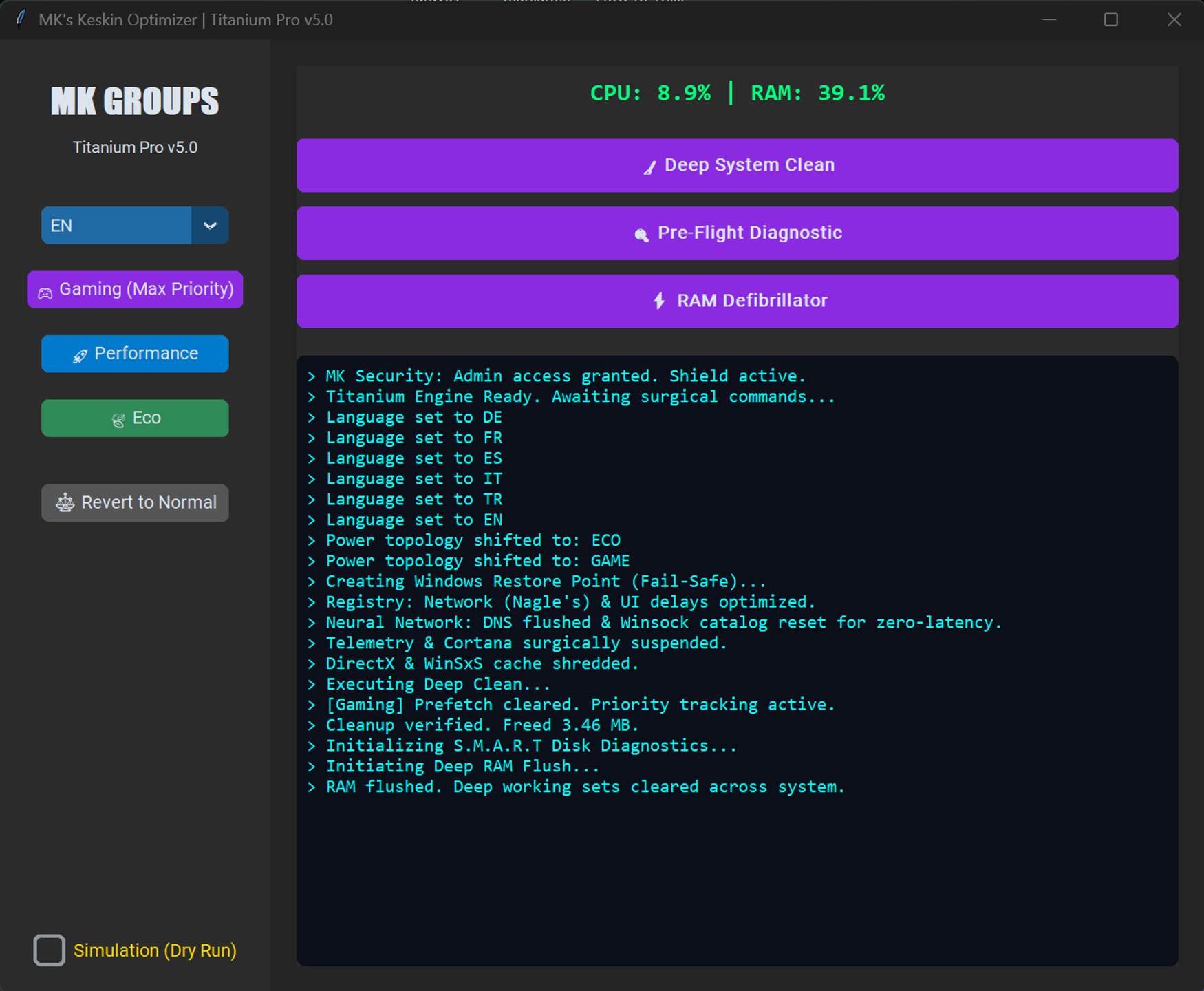Click log line 'RAM flushed. Deep working sets cleared'
The width and height of the screenshot is (1204, 991).
[x=576, y=787]
